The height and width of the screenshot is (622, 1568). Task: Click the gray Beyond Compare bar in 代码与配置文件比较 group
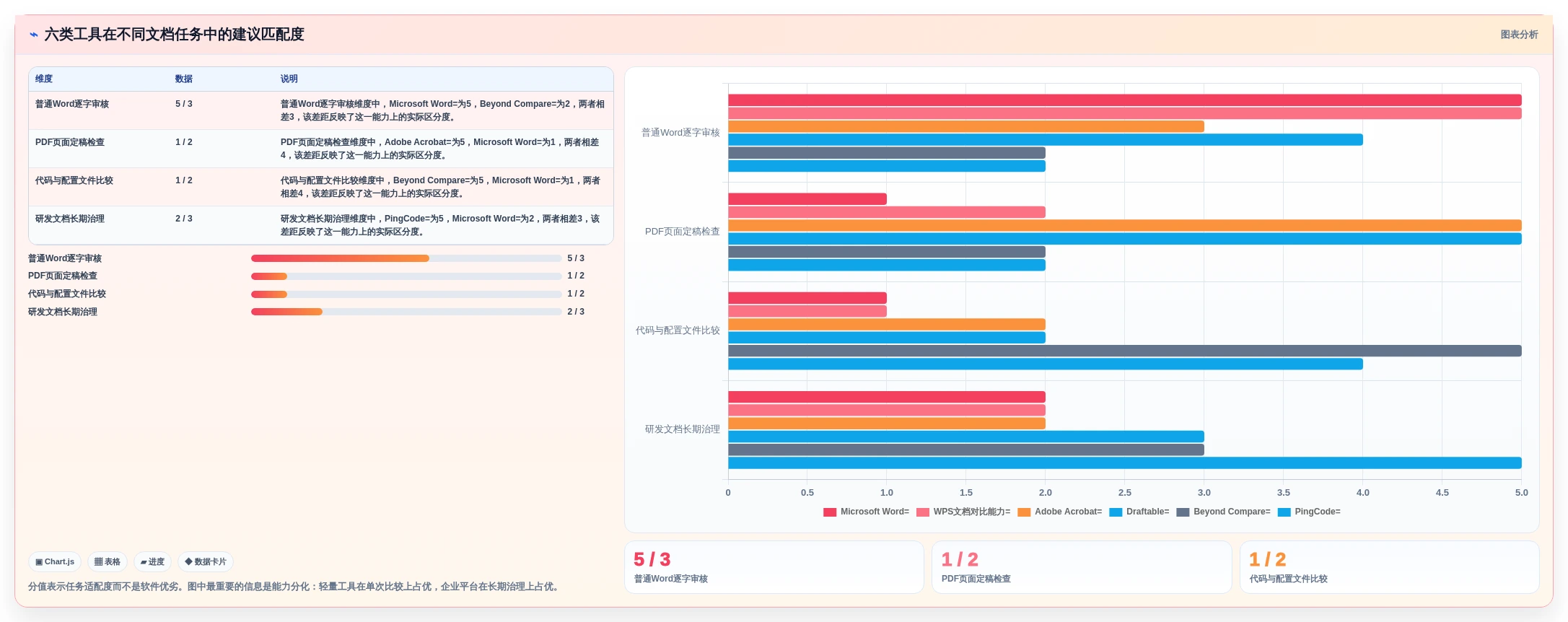click(1124, 351)
